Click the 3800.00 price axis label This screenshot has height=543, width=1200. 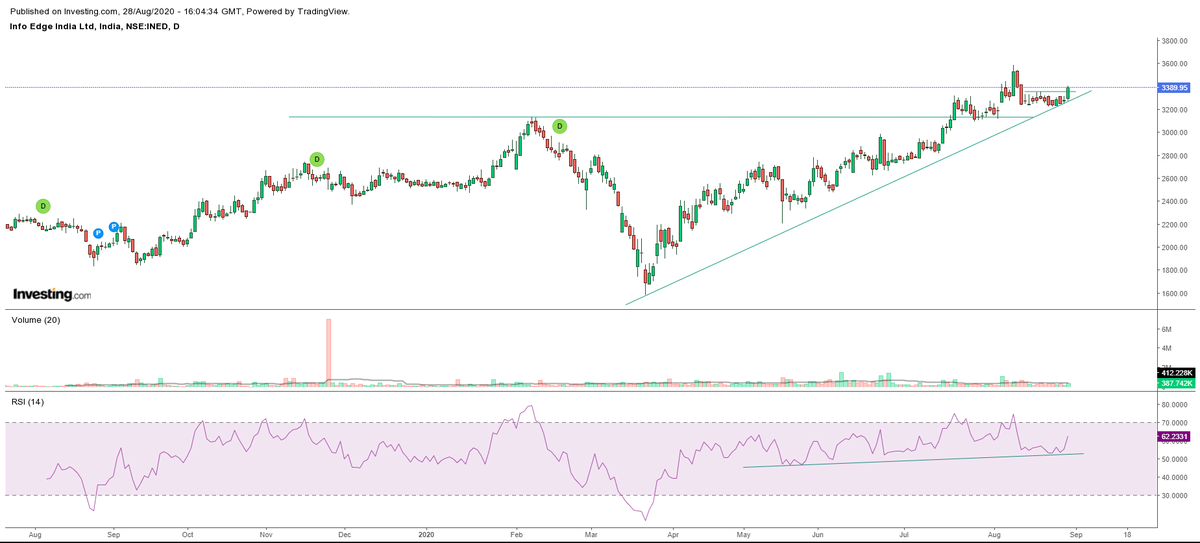click(1174, 41)
